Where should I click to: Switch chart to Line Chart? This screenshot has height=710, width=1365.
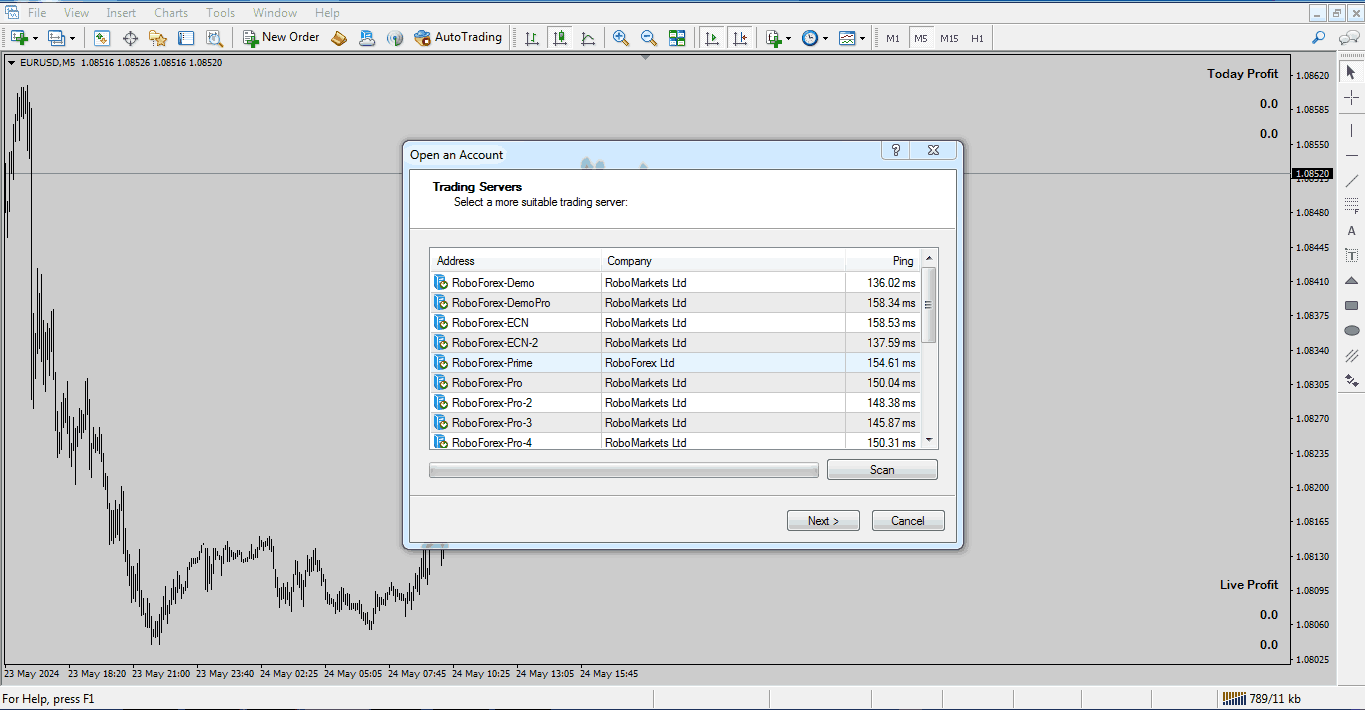pyautogui.click(x=588, y=38)
